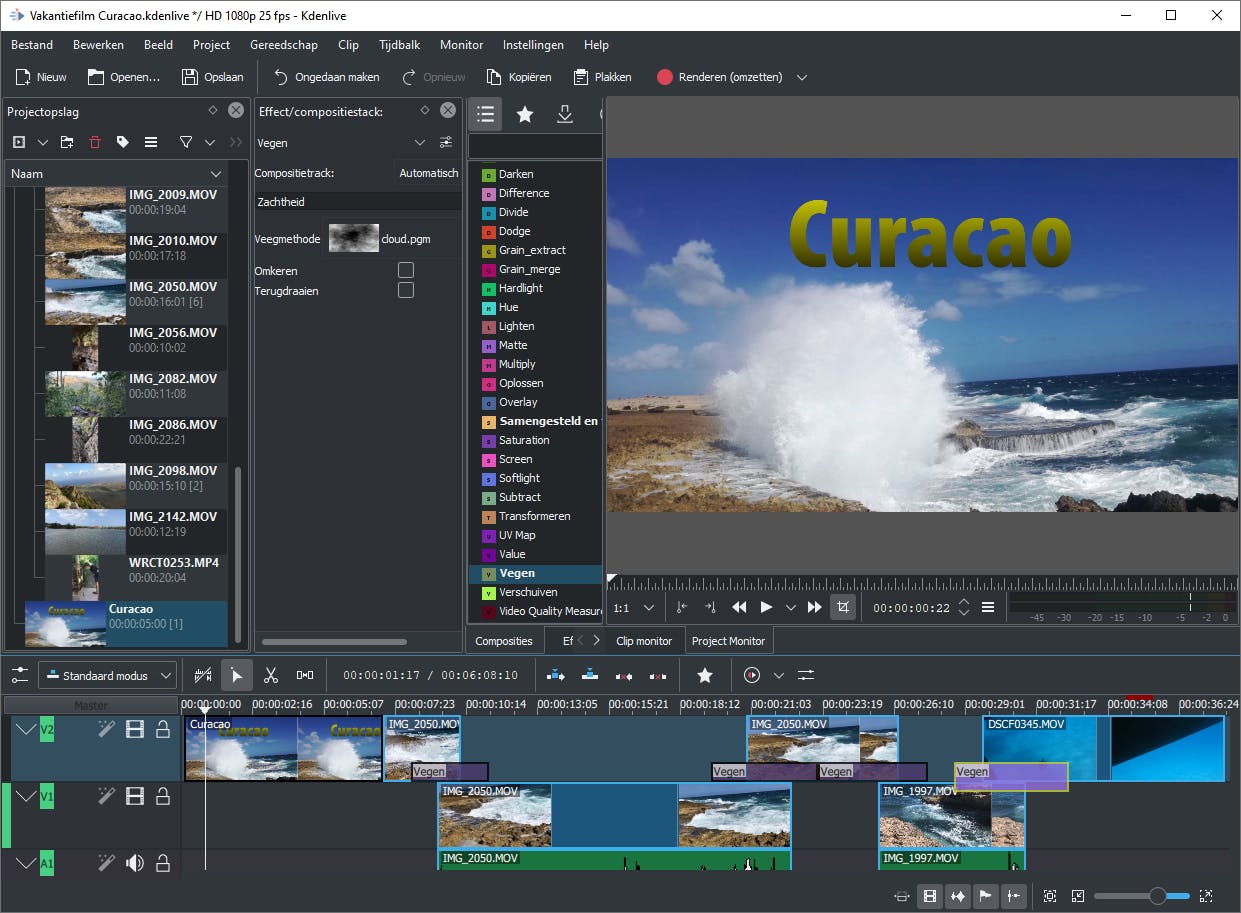Image resolution: width=1241 pixels, height=913 pixels.
Task: Select the razor (scissors) tool
Action: click(x=270, y=676)
